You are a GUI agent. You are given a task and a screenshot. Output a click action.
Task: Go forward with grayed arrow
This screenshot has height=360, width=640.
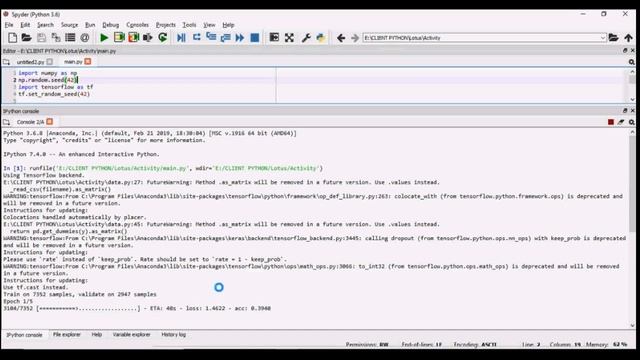point(355,38)
